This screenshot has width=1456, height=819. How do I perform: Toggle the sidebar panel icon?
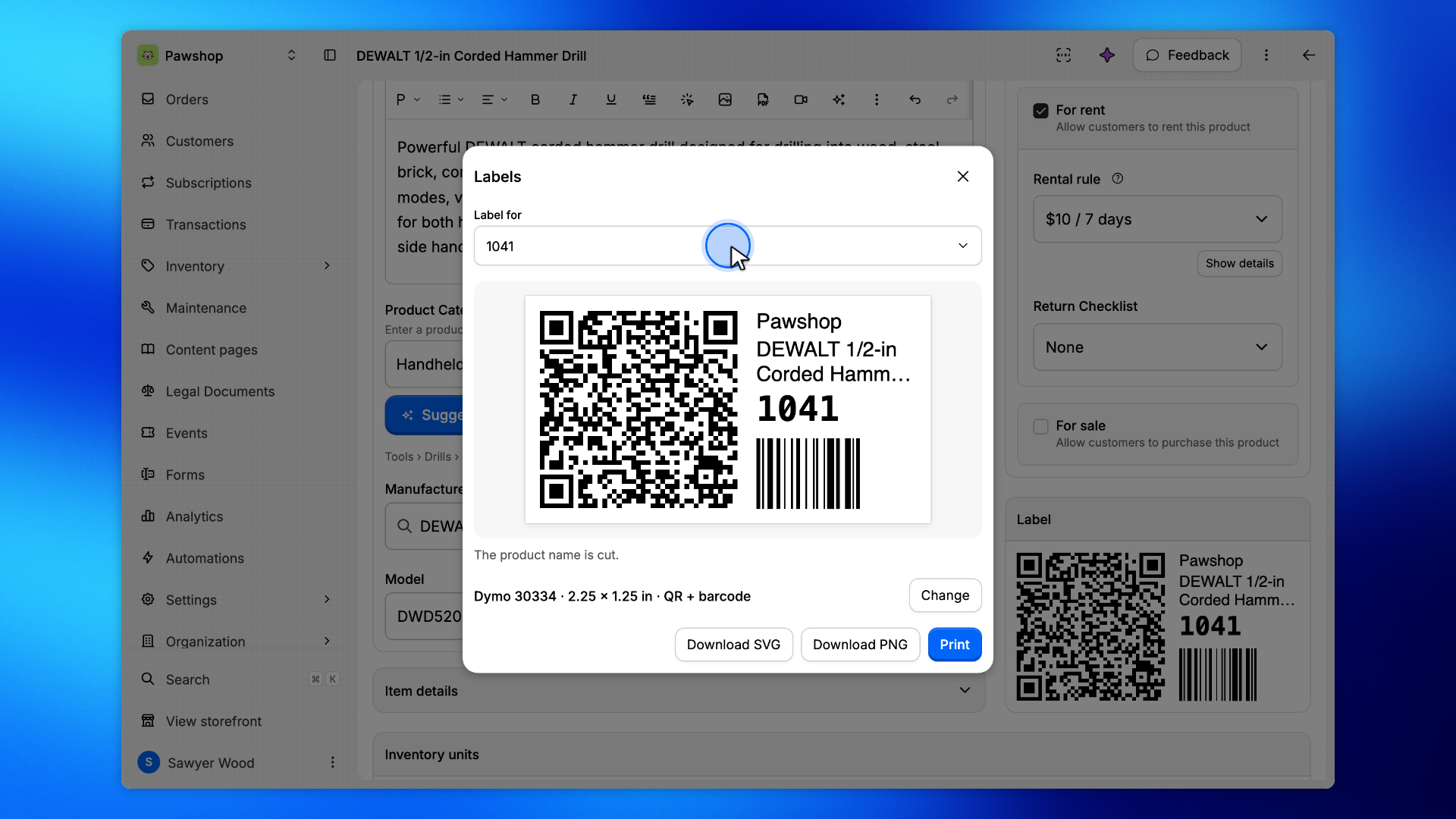tap(330, 55)
